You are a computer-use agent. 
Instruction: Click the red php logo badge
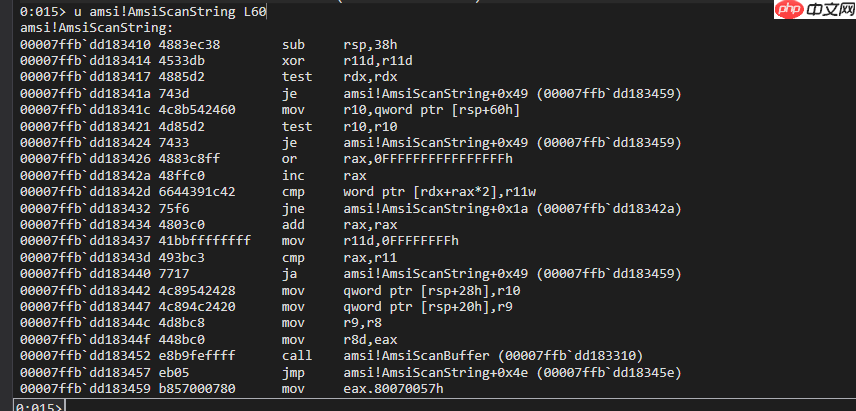coord(789,10)
